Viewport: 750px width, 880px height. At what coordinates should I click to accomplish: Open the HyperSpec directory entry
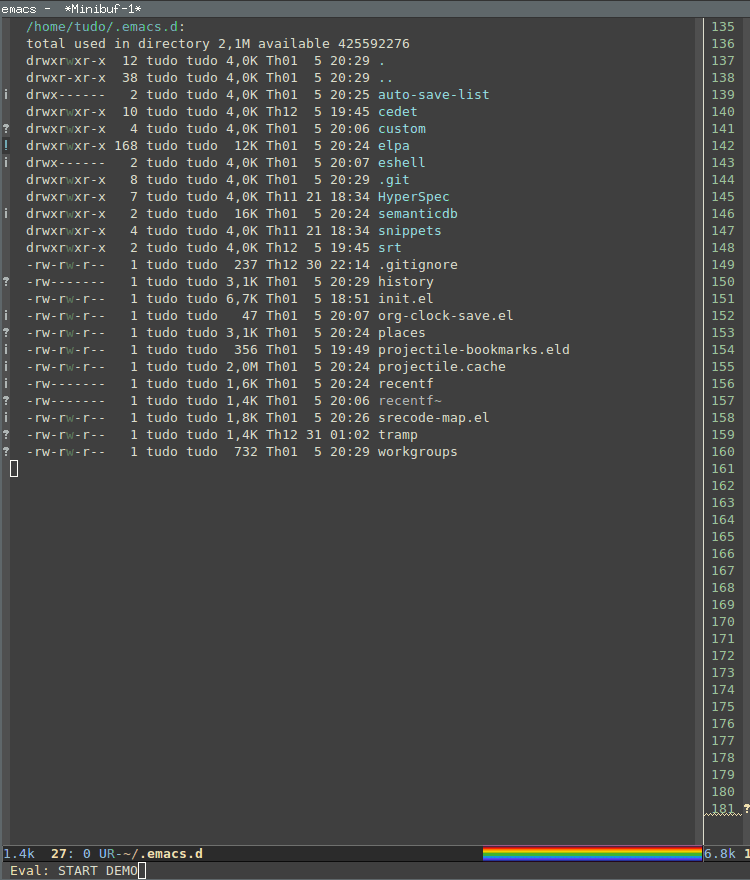[414, 197]
